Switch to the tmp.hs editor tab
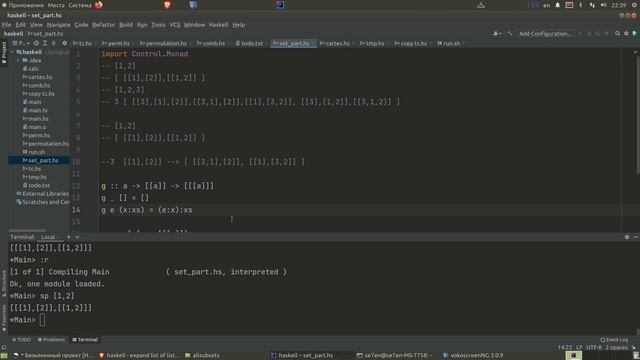The image size is (640, 360). (372, 43)
